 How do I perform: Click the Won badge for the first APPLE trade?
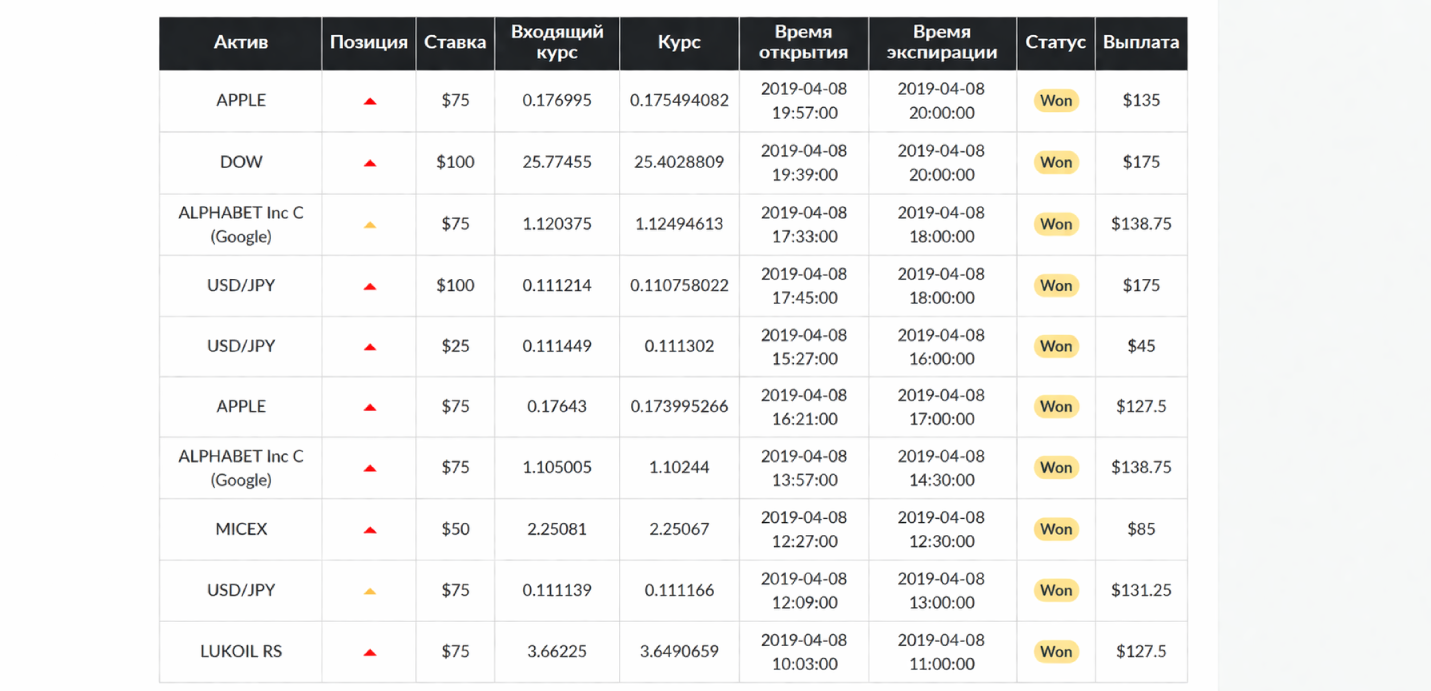click(x=1056, y=100)
